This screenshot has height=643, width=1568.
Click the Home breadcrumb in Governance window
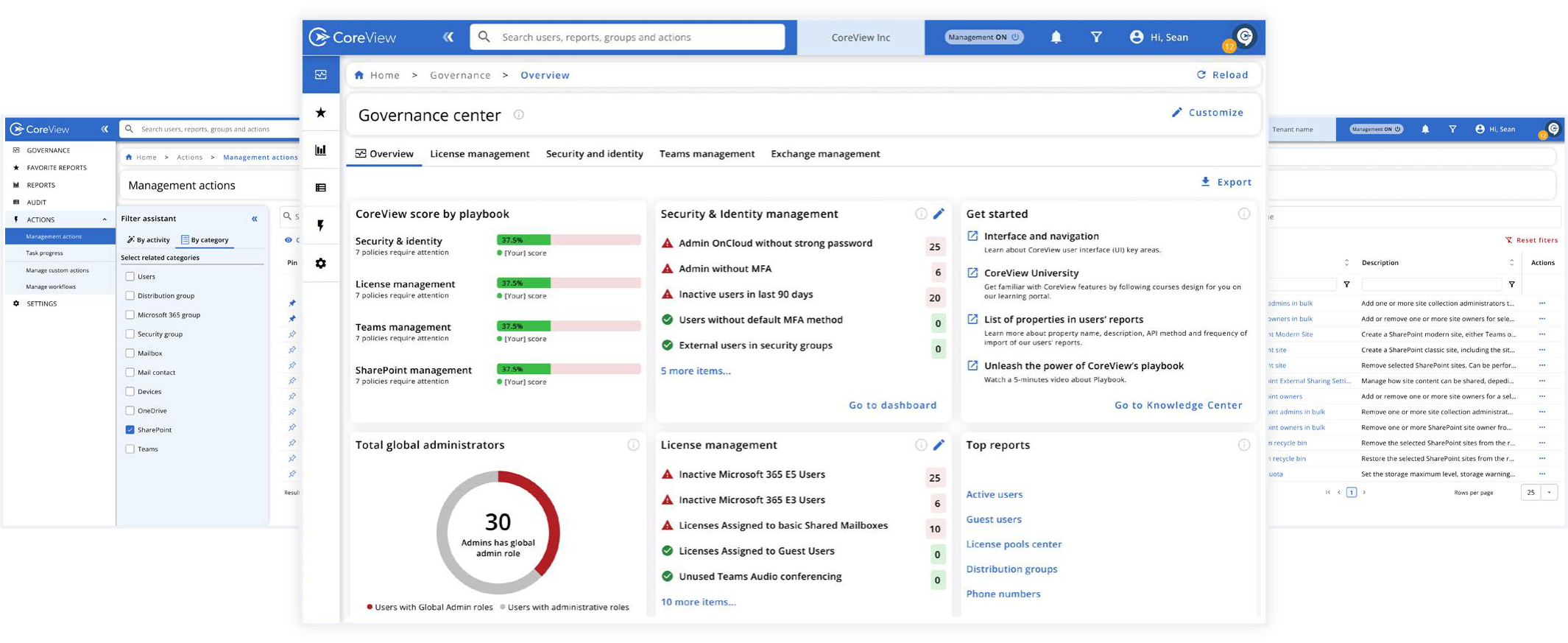click(377, 75)
